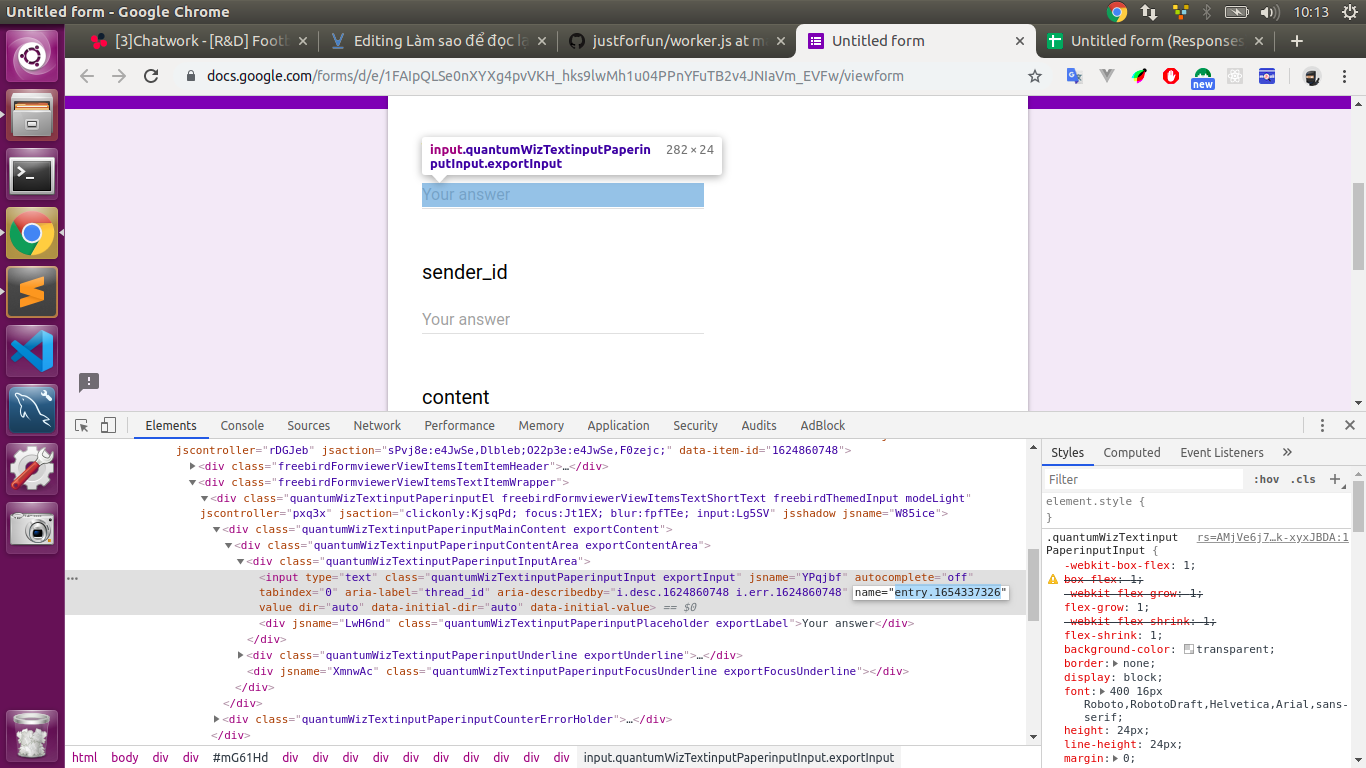Switch to the Console tab
This screenshot has width=1366, height=768.
pos(242,425)
